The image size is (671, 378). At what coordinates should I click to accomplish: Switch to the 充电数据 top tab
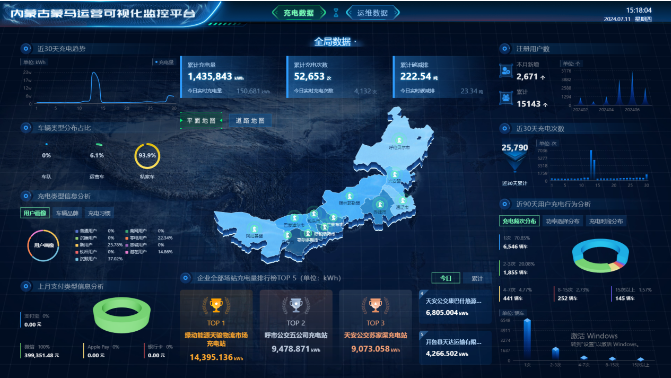299,13
